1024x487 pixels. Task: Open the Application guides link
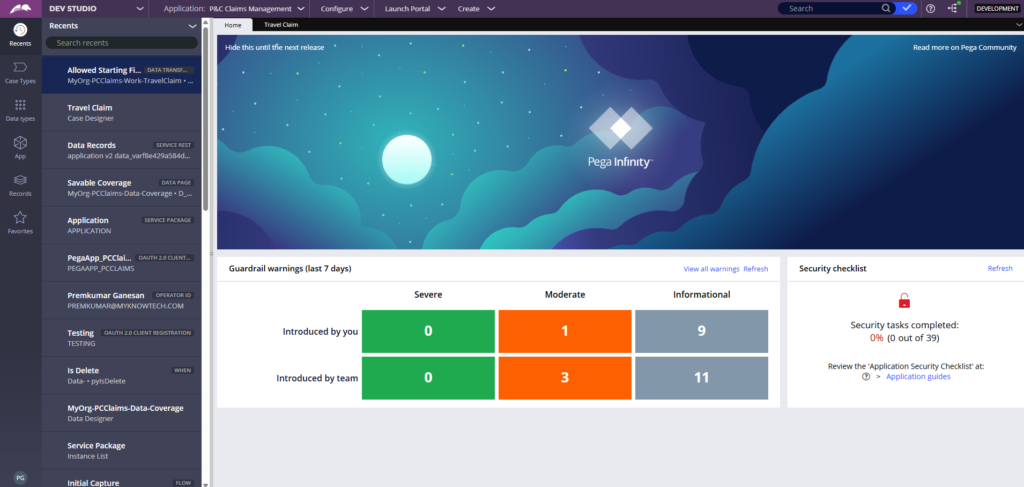tap(918, 377)
